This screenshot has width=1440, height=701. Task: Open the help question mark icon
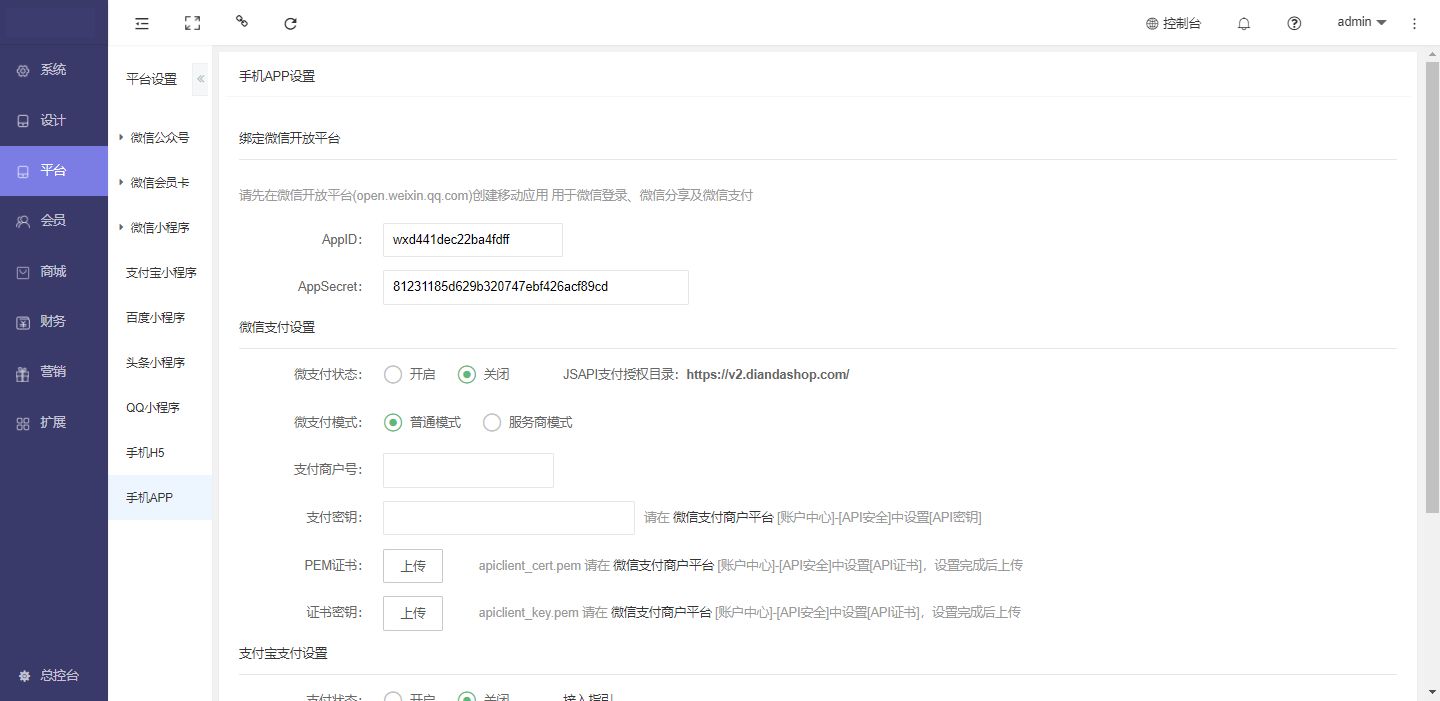tap(1294, 23)
